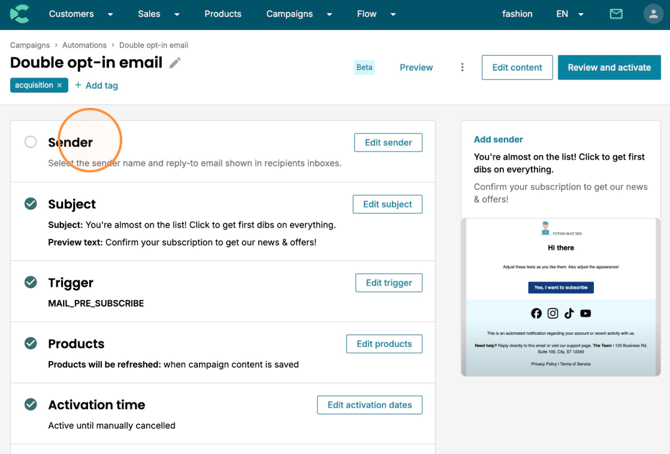The image size is (670, 454).
Task: Click the TikTok icon in email preview
Action: pyautogui.click(x=569, y=313)
